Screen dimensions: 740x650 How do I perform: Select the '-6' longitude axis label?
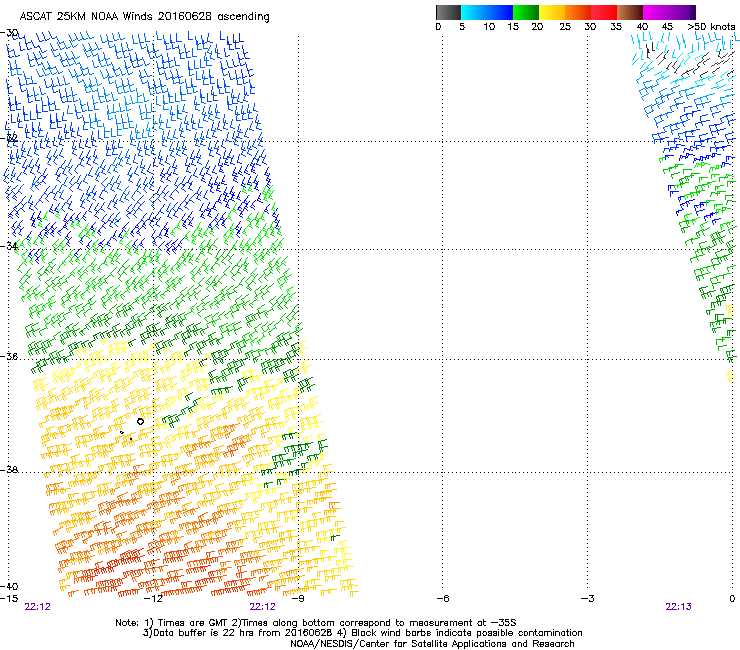click(x=442, y=599)
